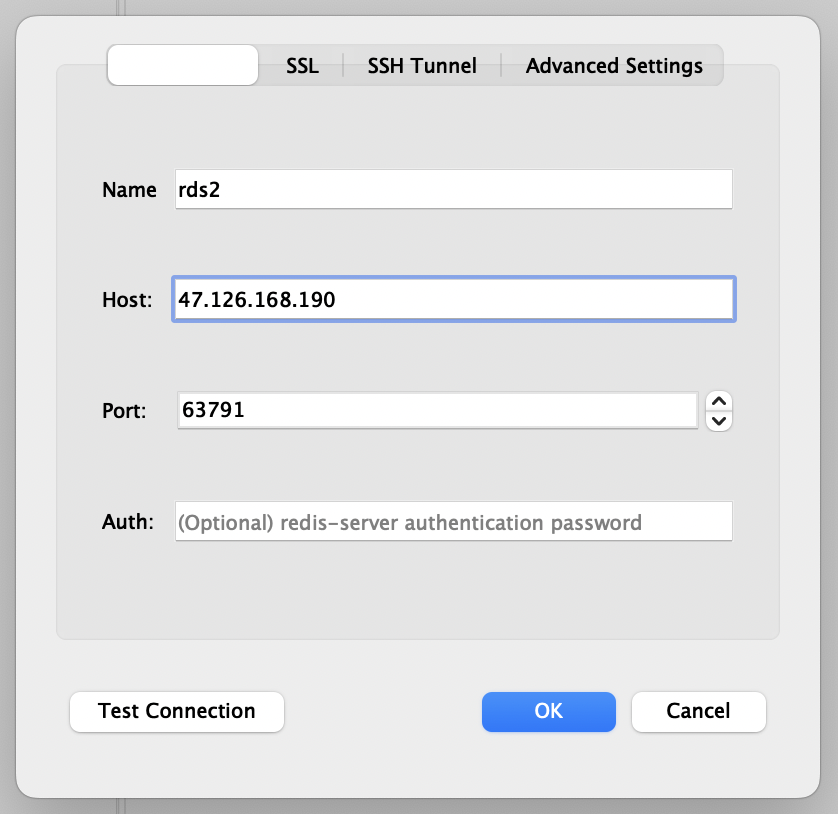Place cursor in the Port field showing 63791

click(x=437, y=410)
